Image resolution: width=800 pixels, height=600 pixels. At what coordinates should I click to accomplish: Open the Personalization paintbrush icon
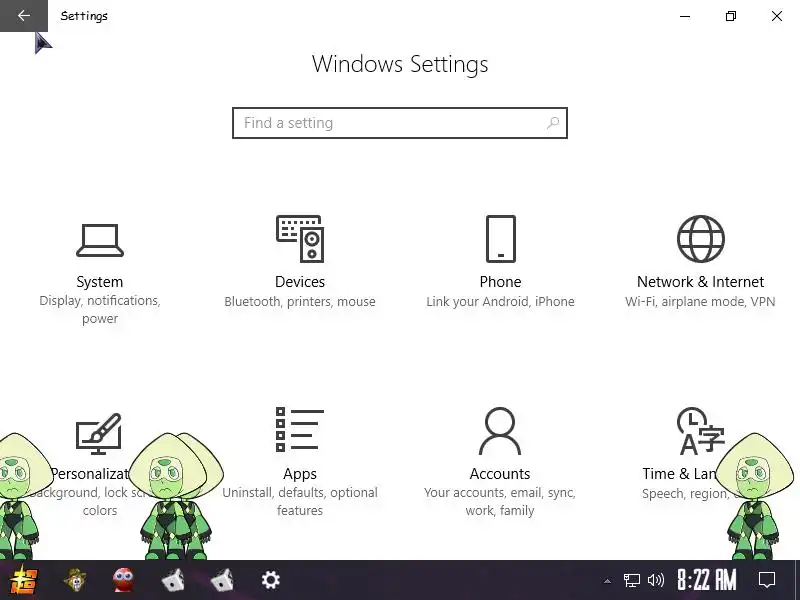[98, 434]
